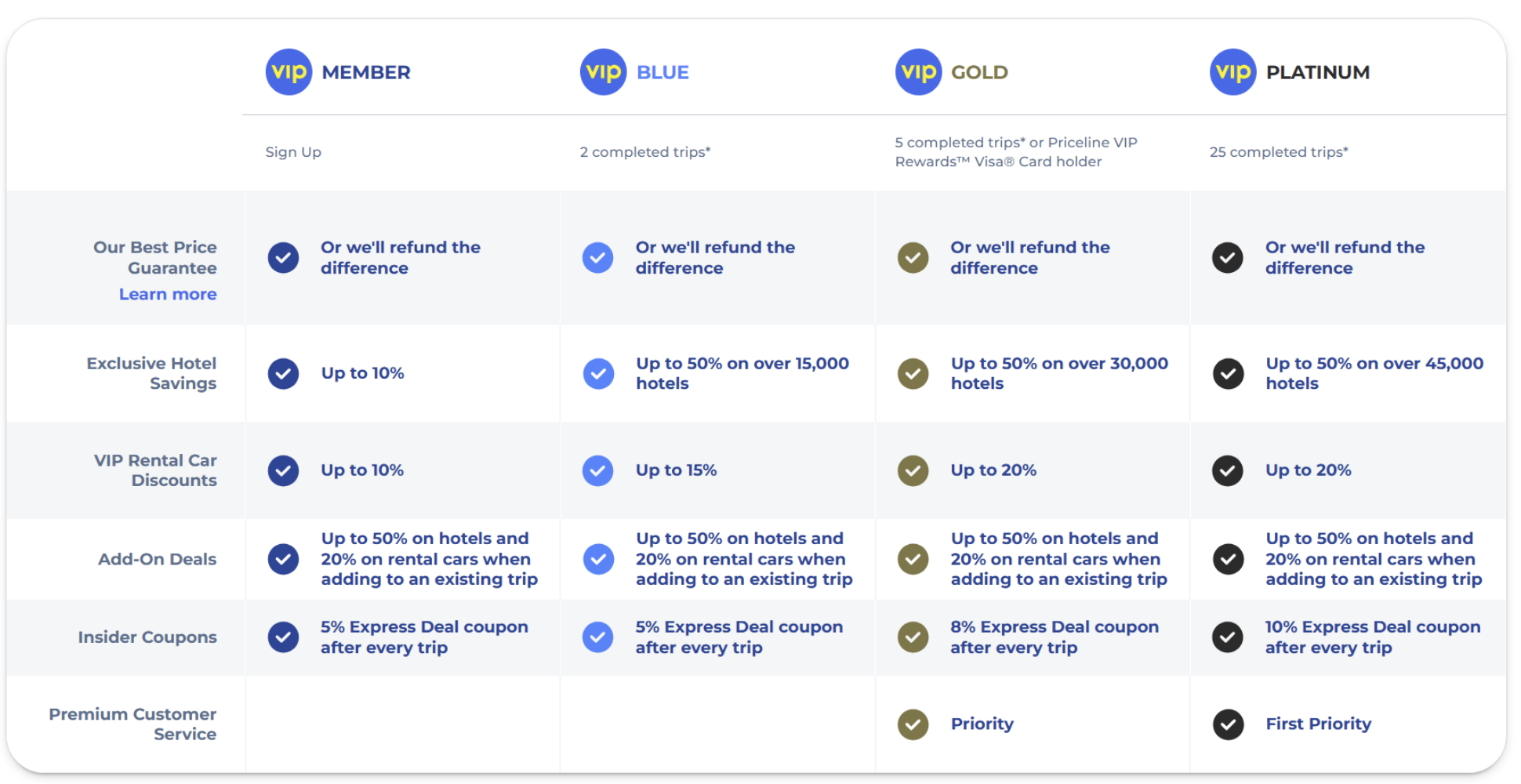Open the Learn more link
The width and height of the screenshot is (1521, 784).
coord(168,294)
